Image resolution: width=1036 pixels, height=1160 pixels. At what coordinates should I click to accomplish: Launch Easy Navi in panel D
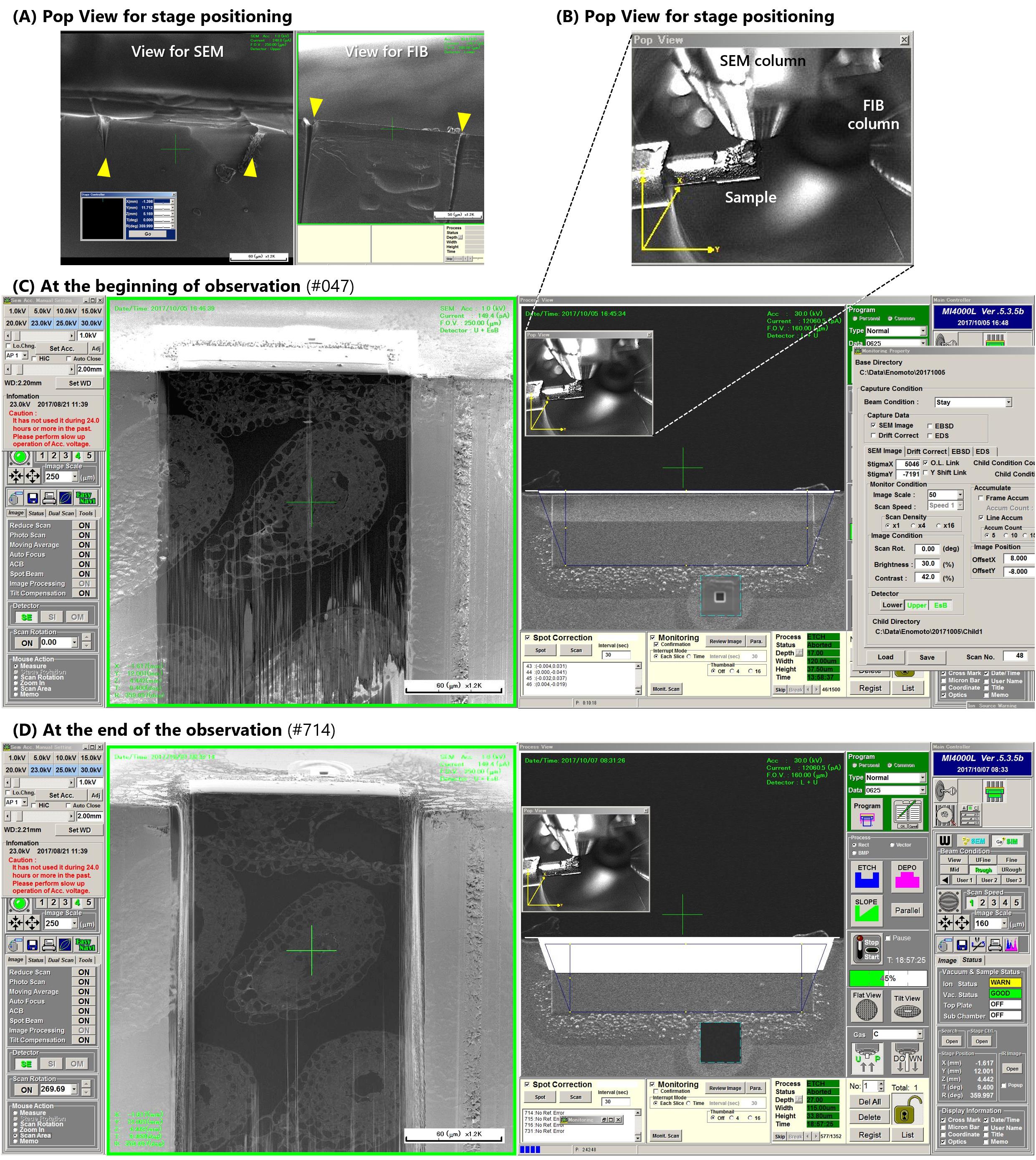pyautogui.click(x=86, y=945)
